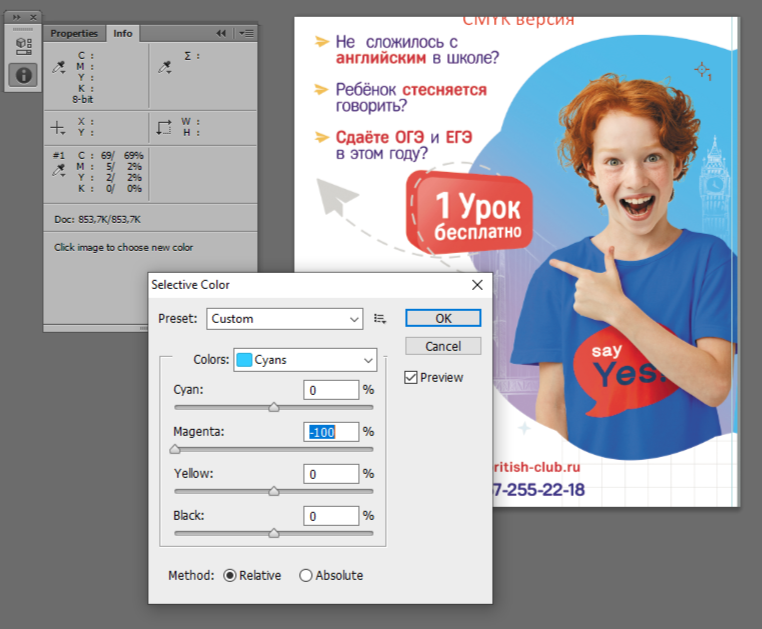Open the Colors dropdown showing Cyans
The width and height of the screenshot is (762, 629).
pos(305,360)
